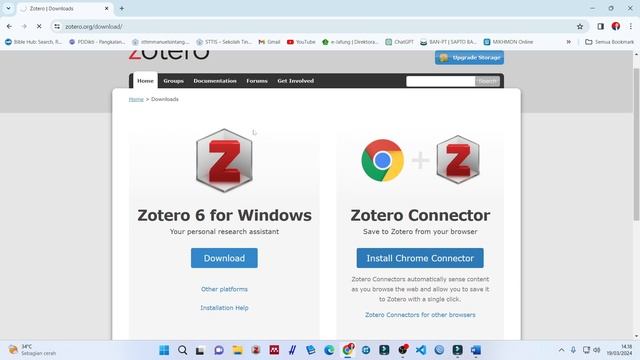Screen dimensions: 640x360
Task: Open the Other platforms link
Action: click(x=224, y=289)
